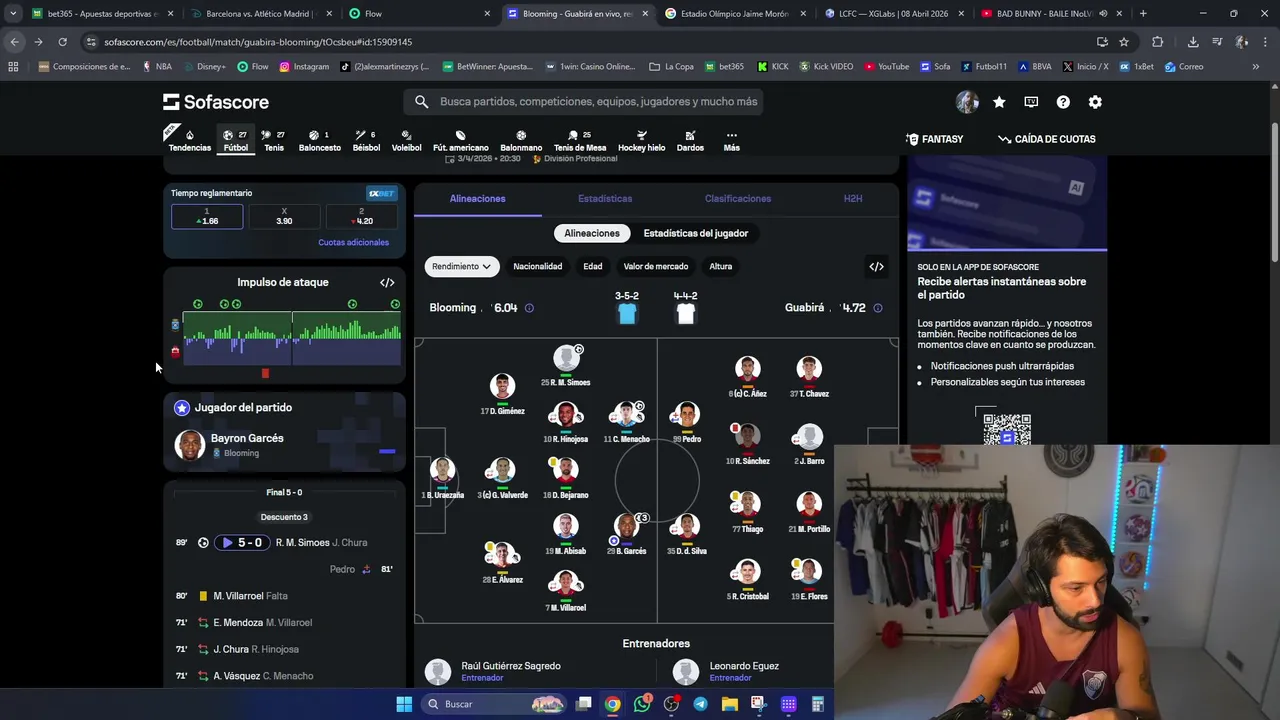1280x720 pixels.
Task: Open Sofascore settings gear
Action: coord(1095,102)
